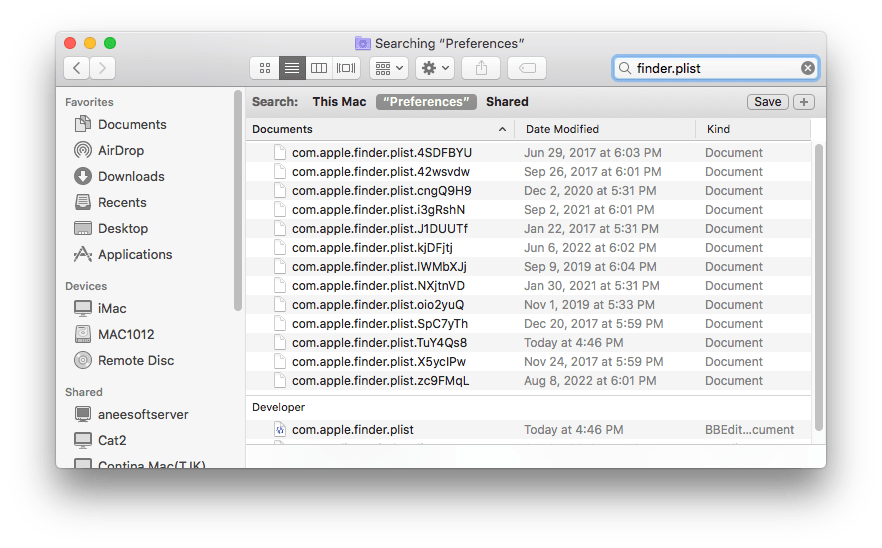Clear the search field text

(807, 68)
